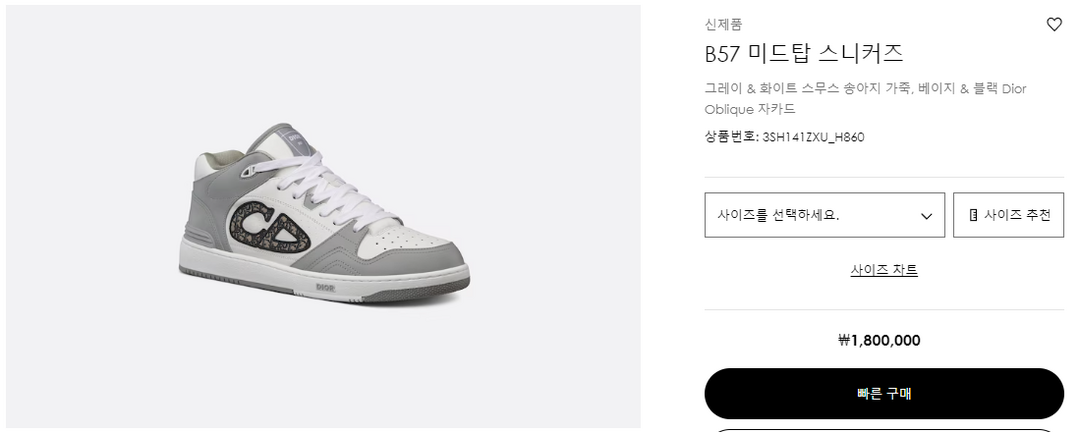This screenshot has width=1080, height=432.
Task: Click the product number 3SH141ZXU_H860
Action: click(813, 137)
